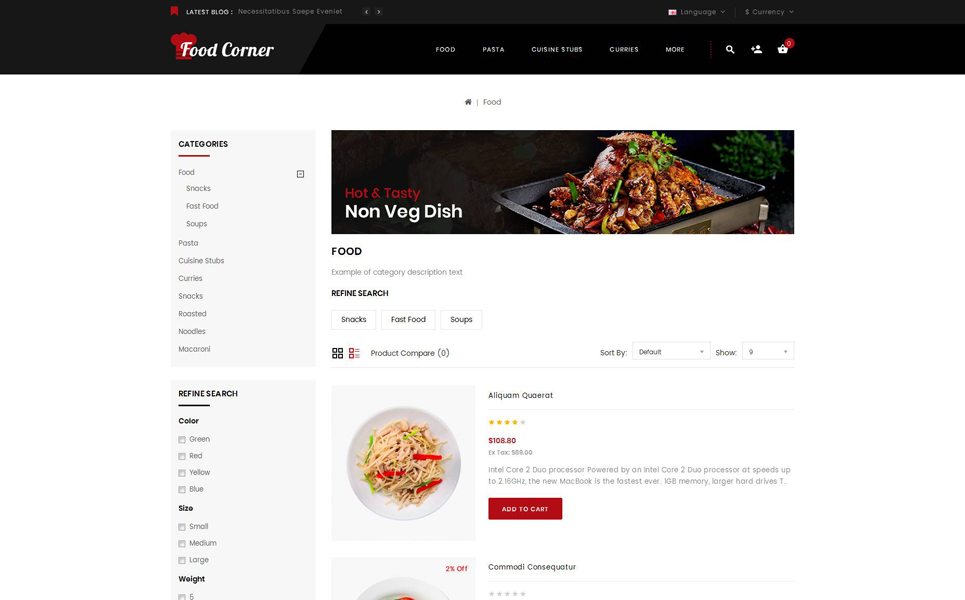Screen dimensions: 965x600
Task: Refine search by Fast Food button
Action: coord(408,319)
